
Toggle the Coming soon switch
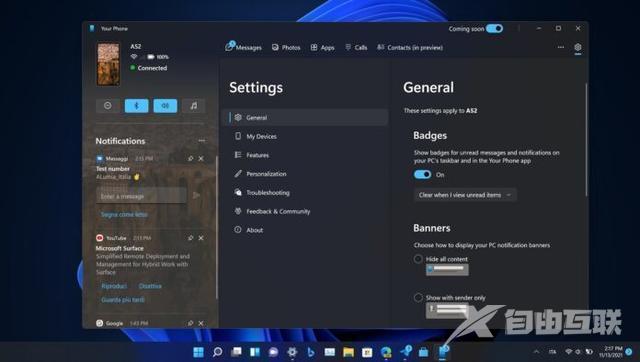click(494, 29)
